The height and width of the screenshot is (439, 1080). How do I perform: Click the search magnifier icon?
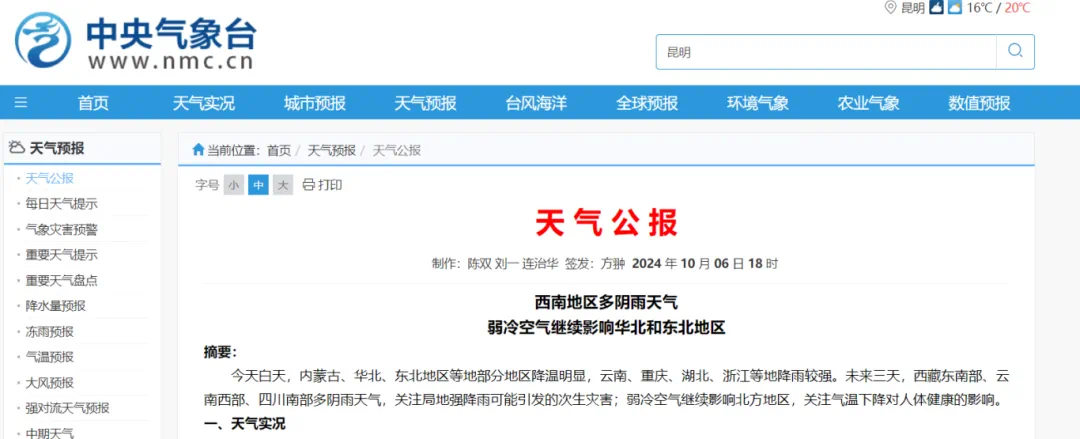coord(1015,52)
